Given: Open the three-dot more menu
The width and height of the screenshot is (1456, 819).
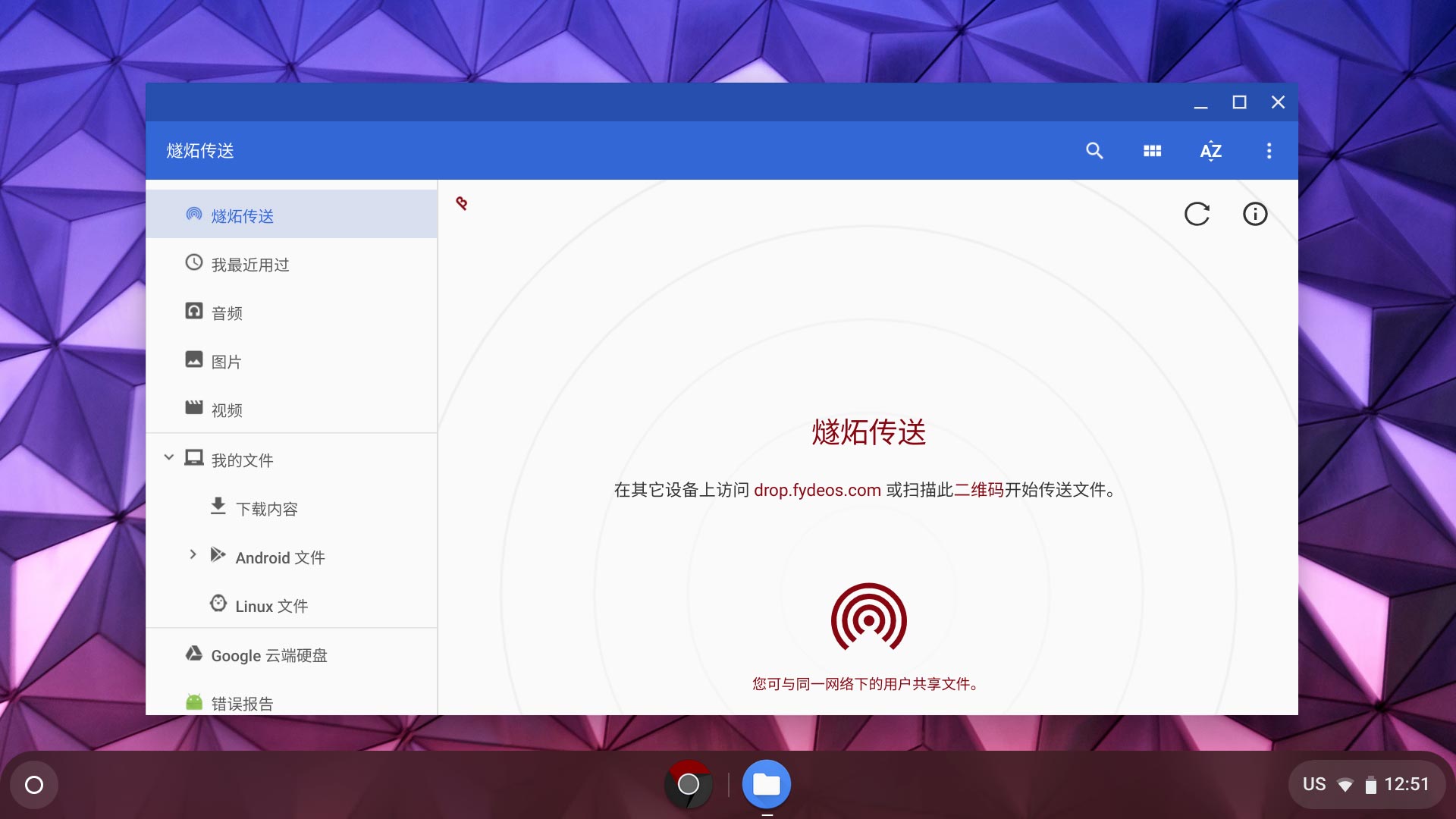Looking at the screenshot, I should click(x=1269, y=151).
